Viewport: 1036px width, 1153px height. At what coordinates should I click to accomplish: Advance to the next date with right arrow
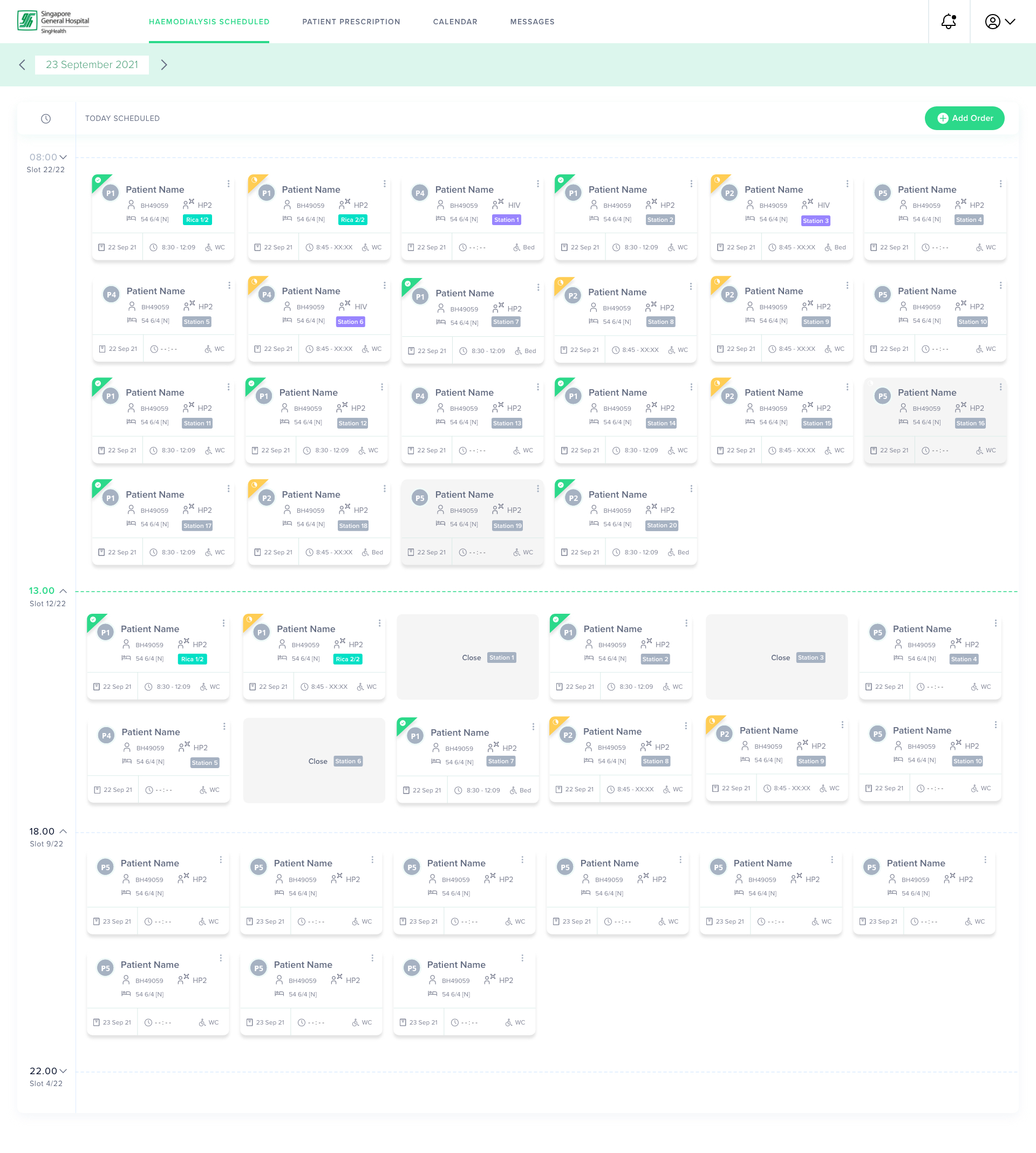tap(164, 65)
